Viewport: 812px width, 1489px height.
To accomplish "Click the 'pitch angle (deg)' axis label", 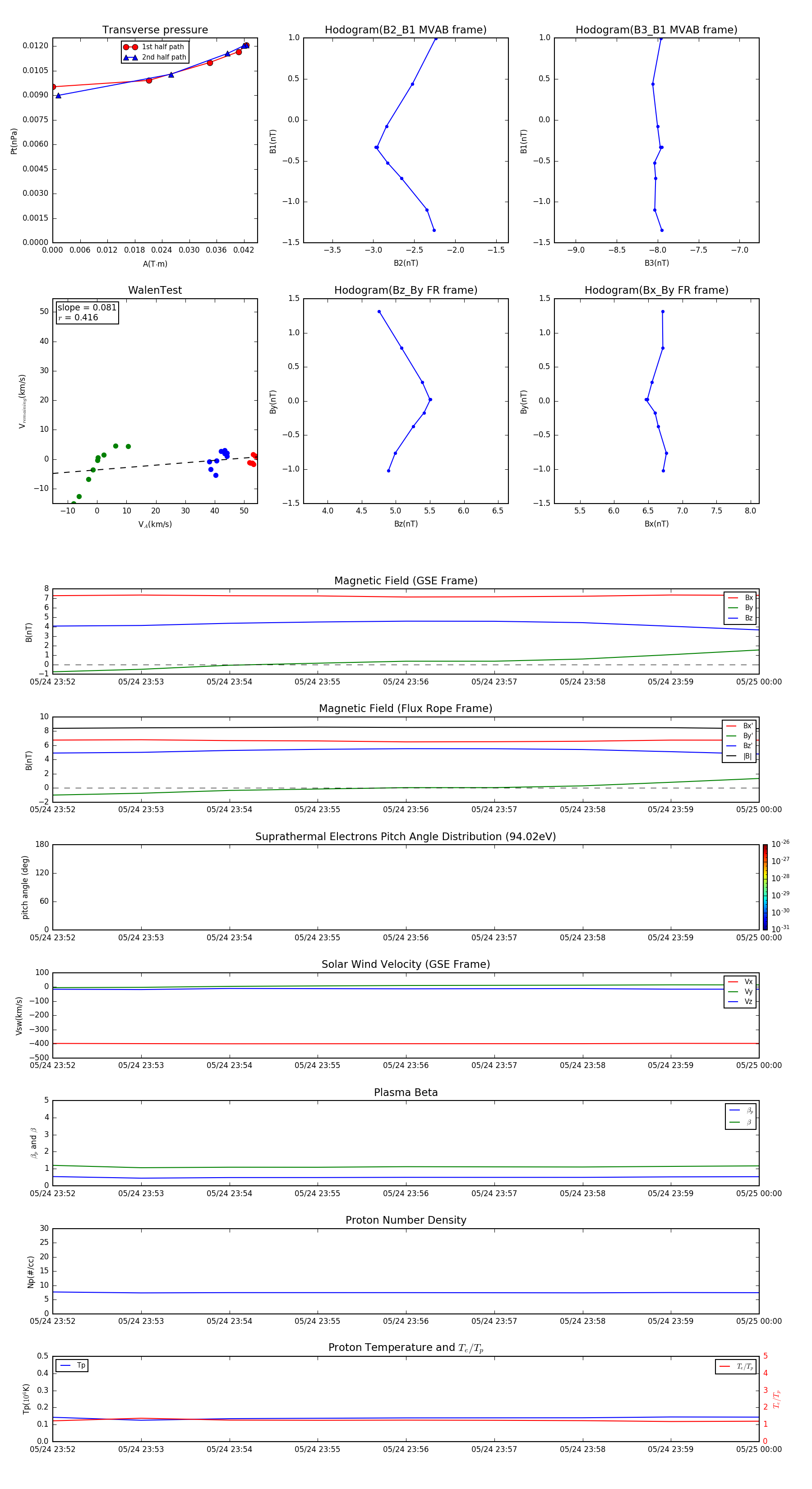I will (25, 887).
